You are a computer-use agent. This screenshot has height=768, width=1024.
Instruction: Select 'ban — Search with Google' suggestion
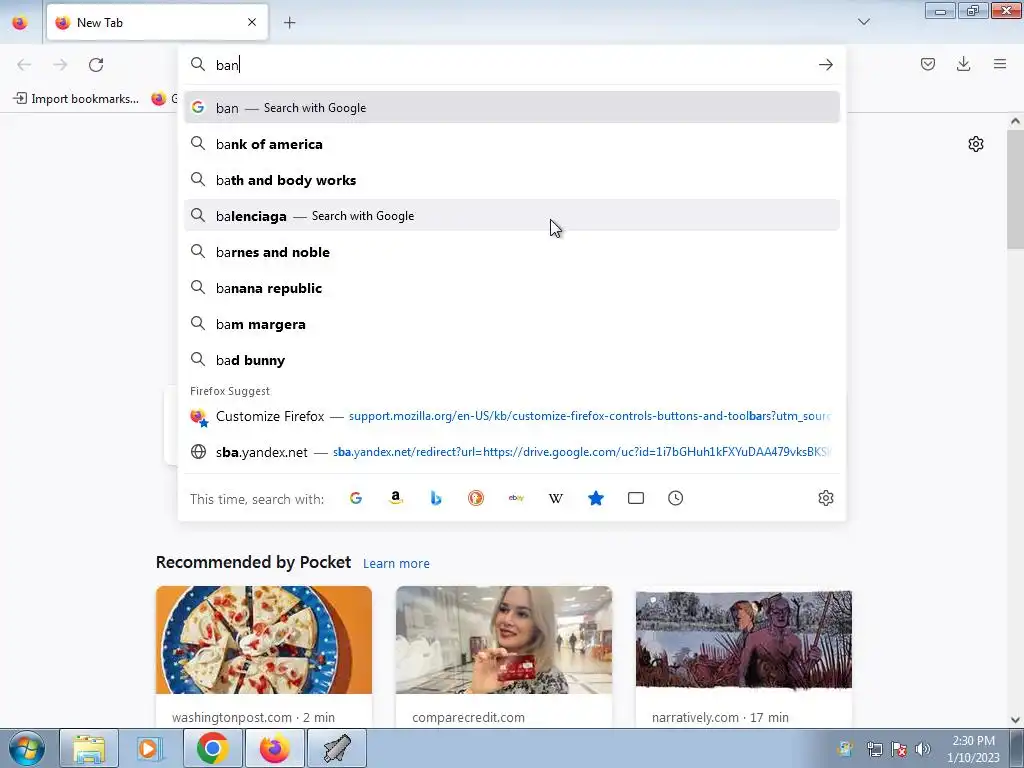[512, 108]
